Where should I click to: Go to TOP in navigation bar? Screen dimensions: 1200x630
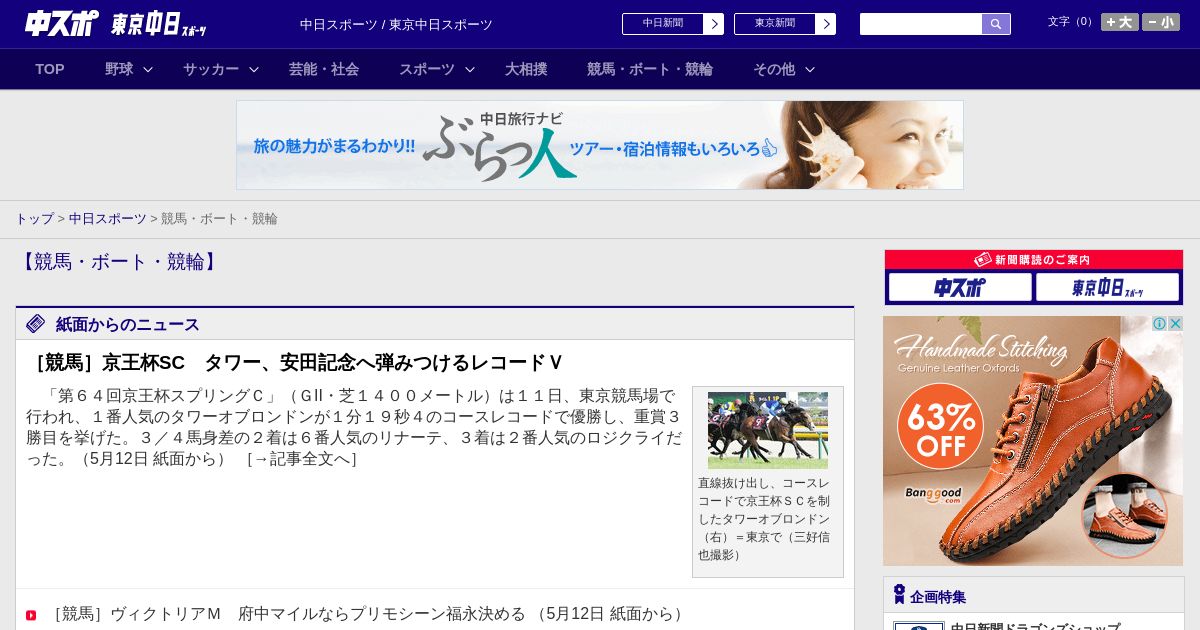[50, 69]
